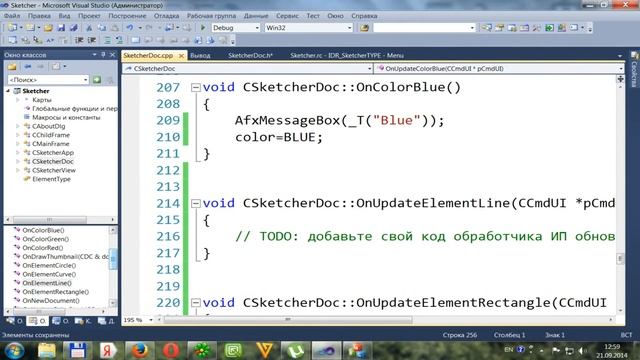
Task: Switch to the SketcherDoc.h tab
Action: click(x=250, y=56)
